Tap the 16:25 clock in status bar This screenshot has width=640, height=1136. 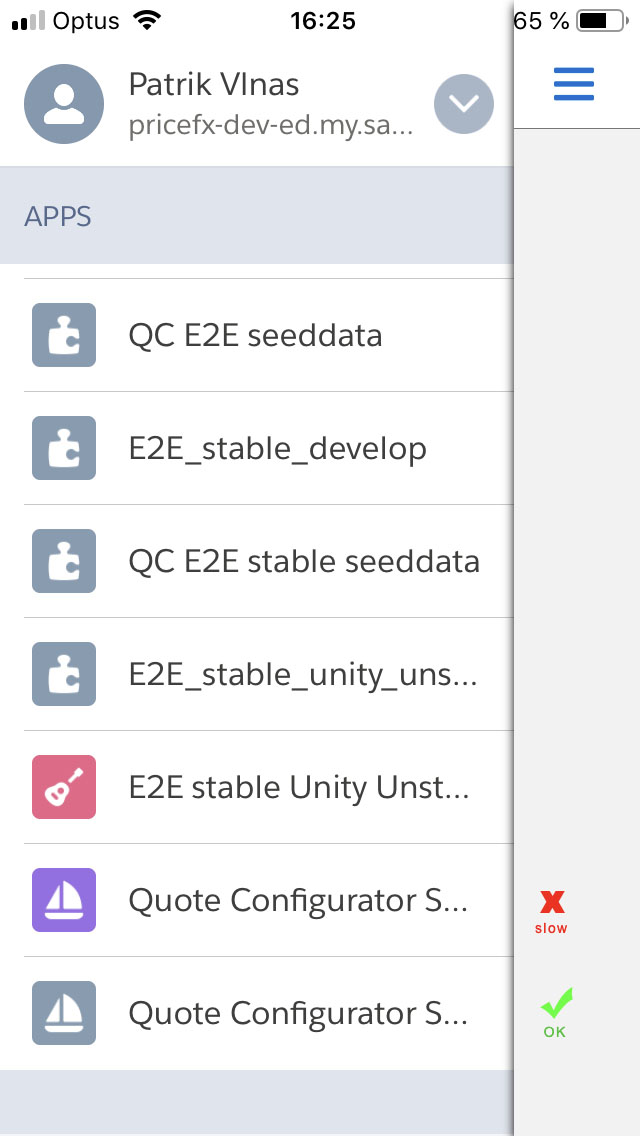tap(320, 20)
